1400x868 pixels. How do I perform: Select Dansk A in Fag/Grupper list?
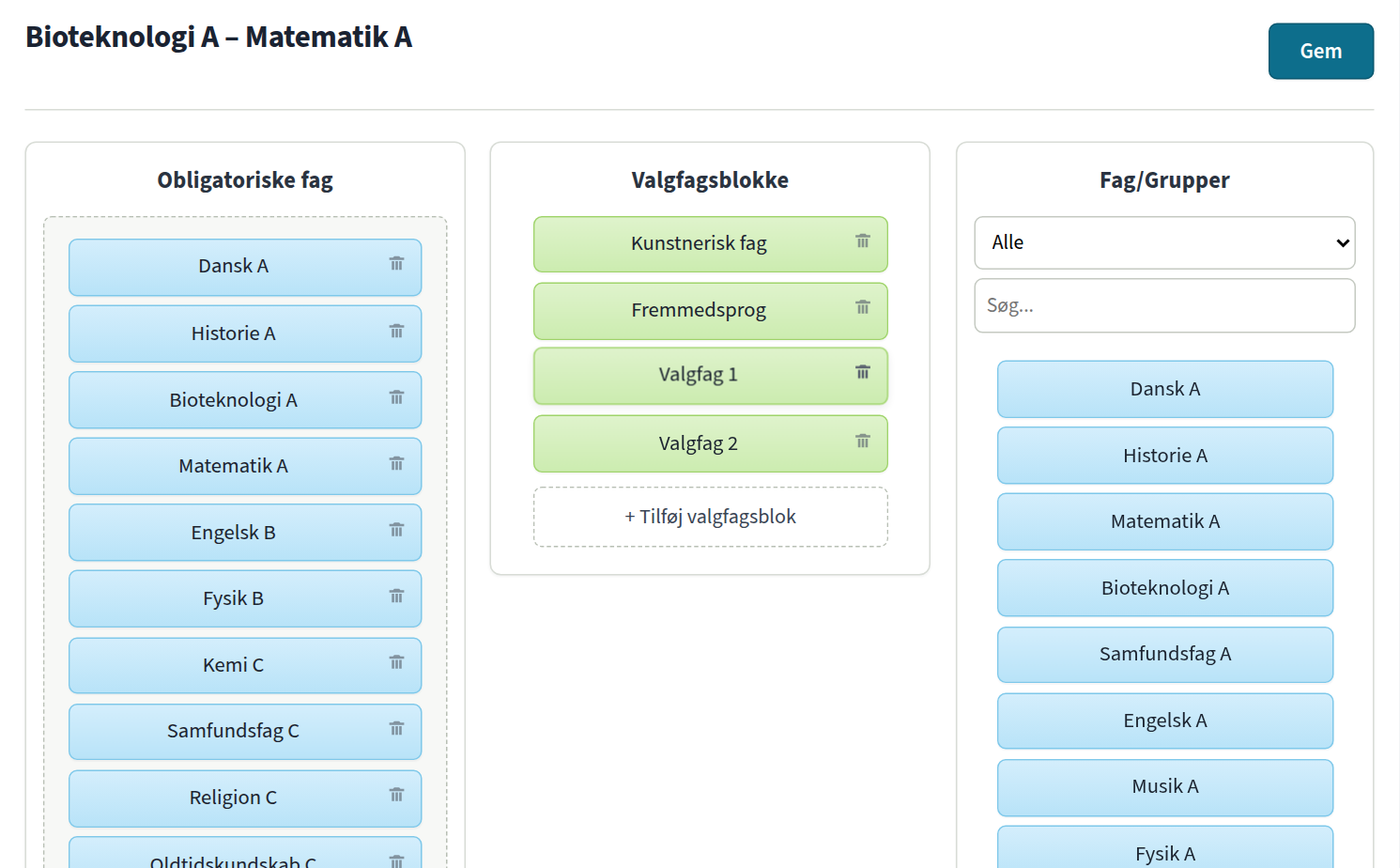click(1165, 389)
